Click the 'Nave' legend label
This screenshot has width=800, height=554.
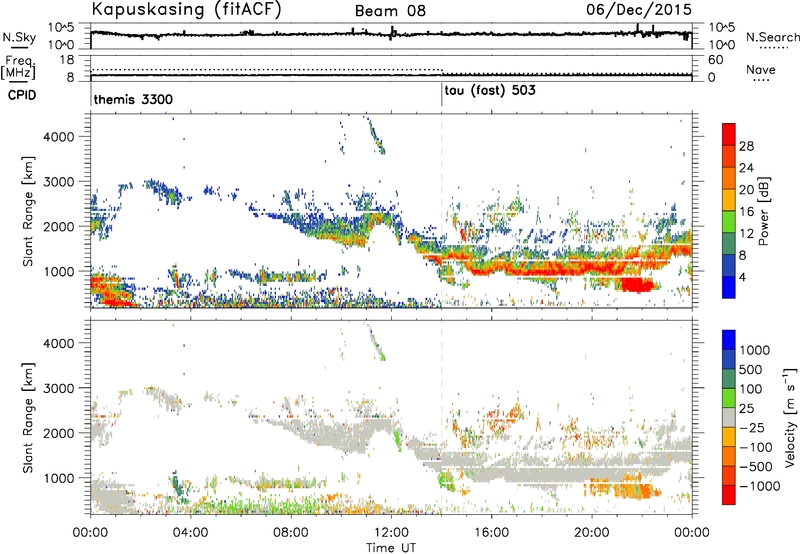(761, 70)
